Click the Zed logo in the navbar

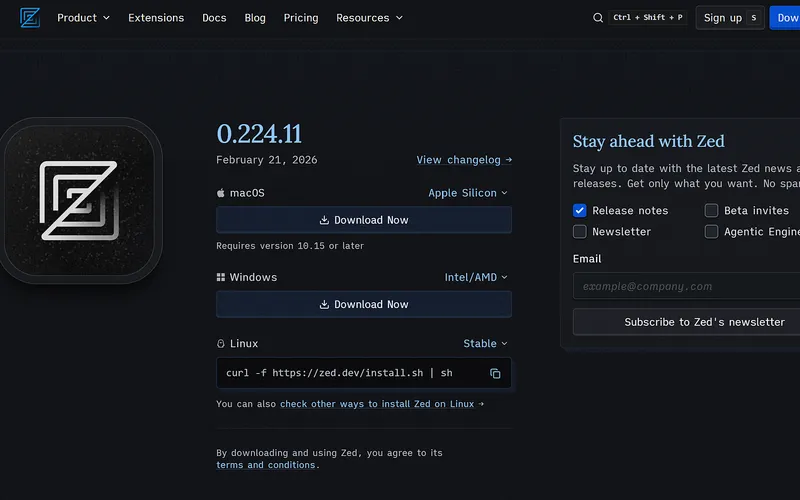pos(30,17)
